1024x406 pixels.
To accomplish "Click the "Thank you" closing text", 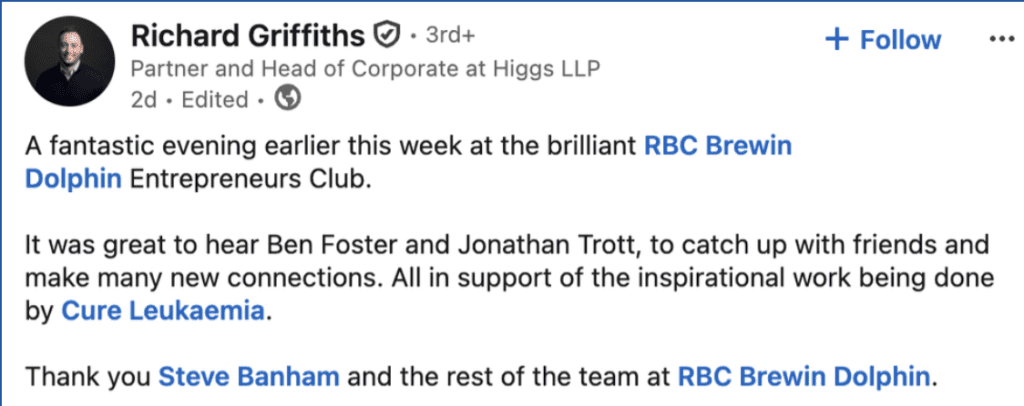I will (86, 378).
